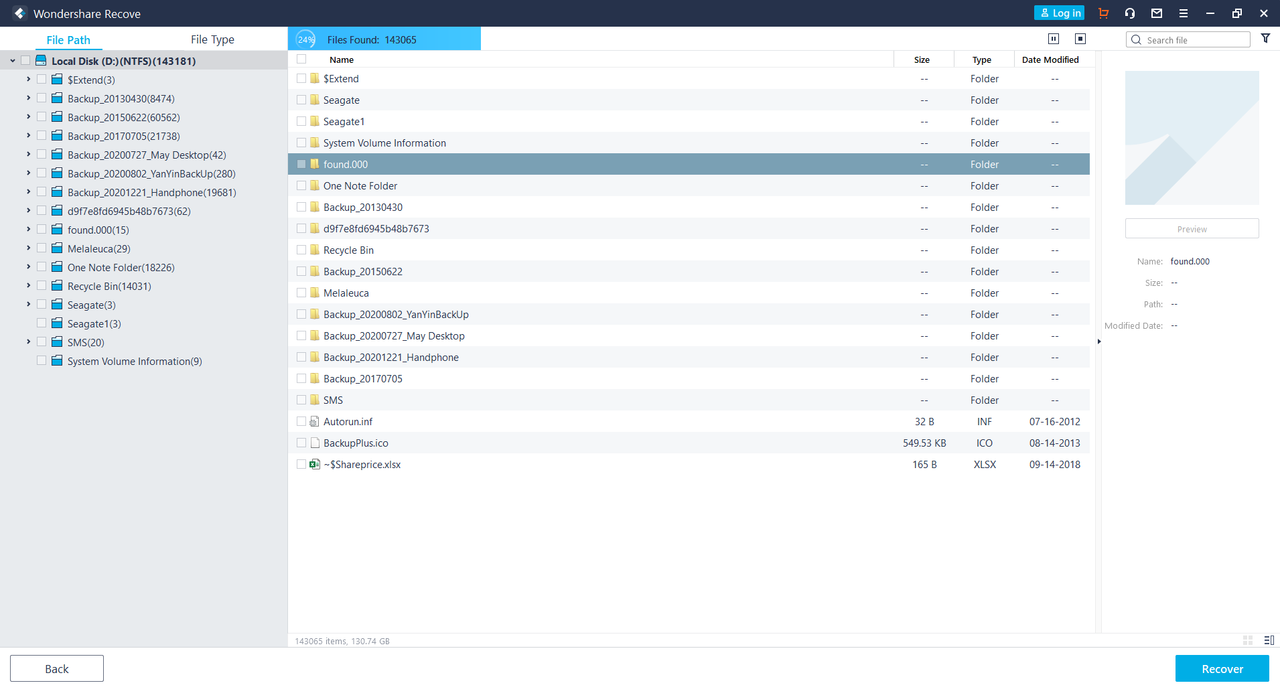Open the customer support headset icon
The height and width of the screenshot is (689, 1280).
pos(1130,13)
